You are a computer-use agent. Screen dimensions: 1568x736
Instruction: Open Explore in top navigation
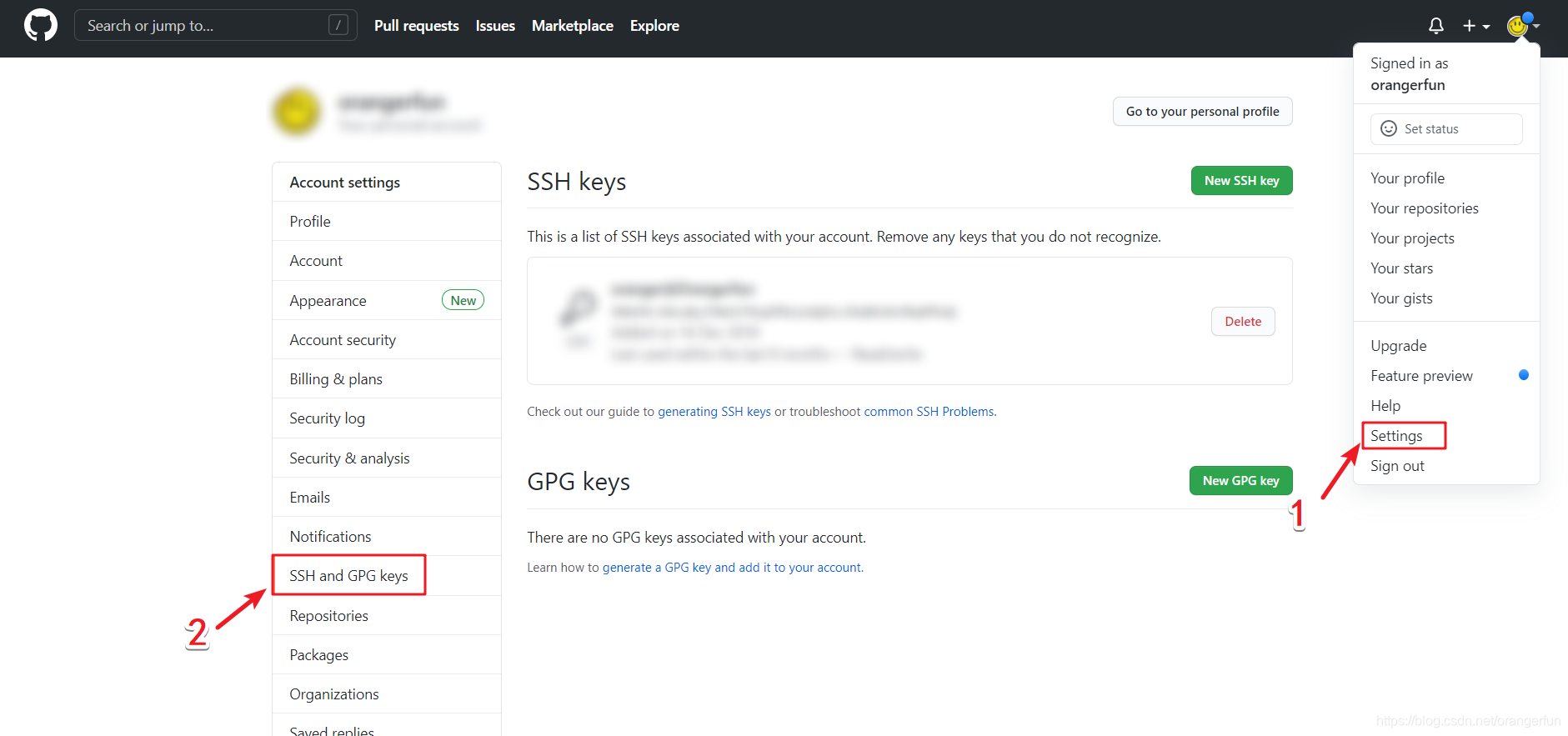pos(654,26)
